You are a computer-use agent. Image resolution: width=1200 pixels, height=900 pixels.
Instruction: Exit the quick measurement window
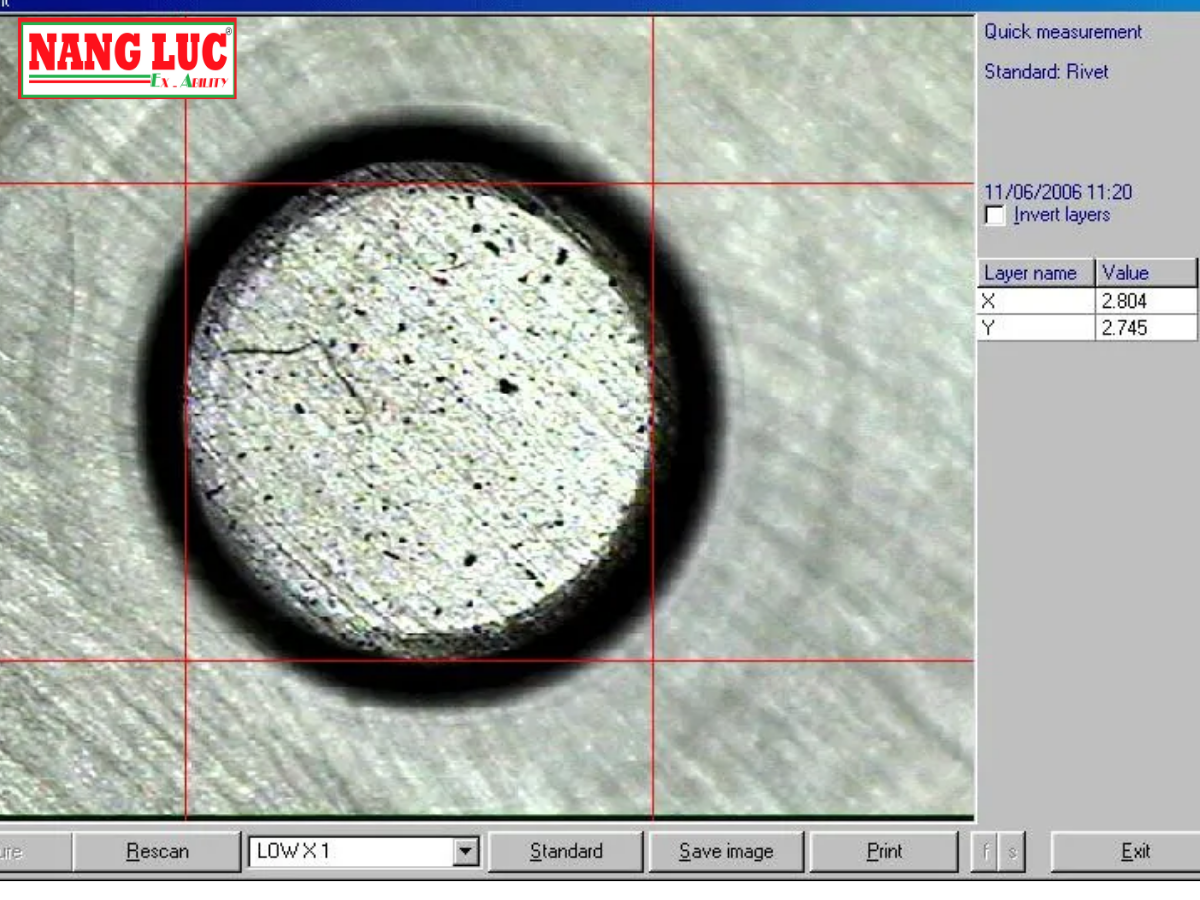point(1135,852)
